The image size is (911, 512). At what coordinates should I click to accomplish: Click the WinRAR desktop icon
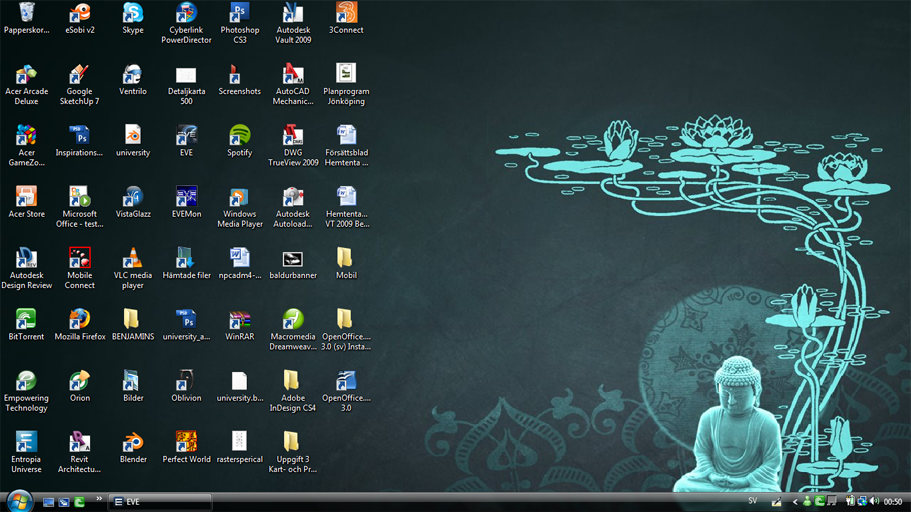239,320
